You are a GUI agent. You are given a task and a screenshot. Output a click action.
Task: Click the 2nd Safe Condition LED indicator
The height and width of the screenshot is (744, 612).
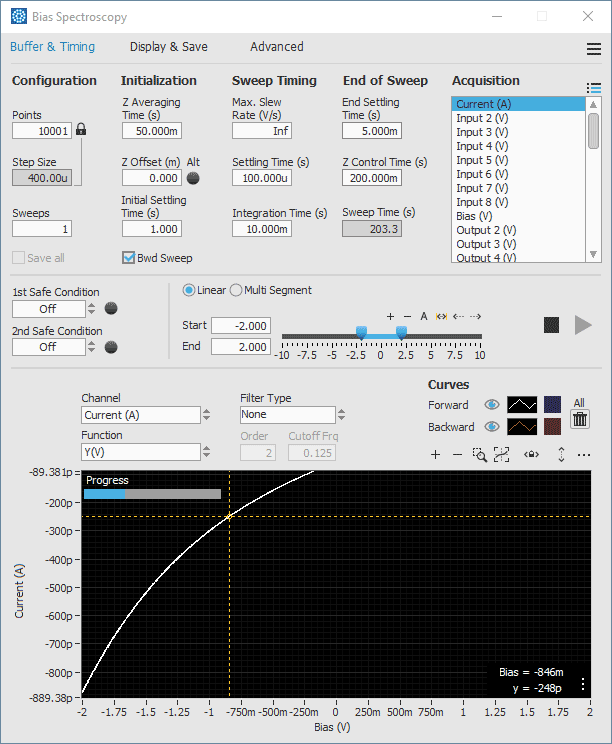(111, 347)
